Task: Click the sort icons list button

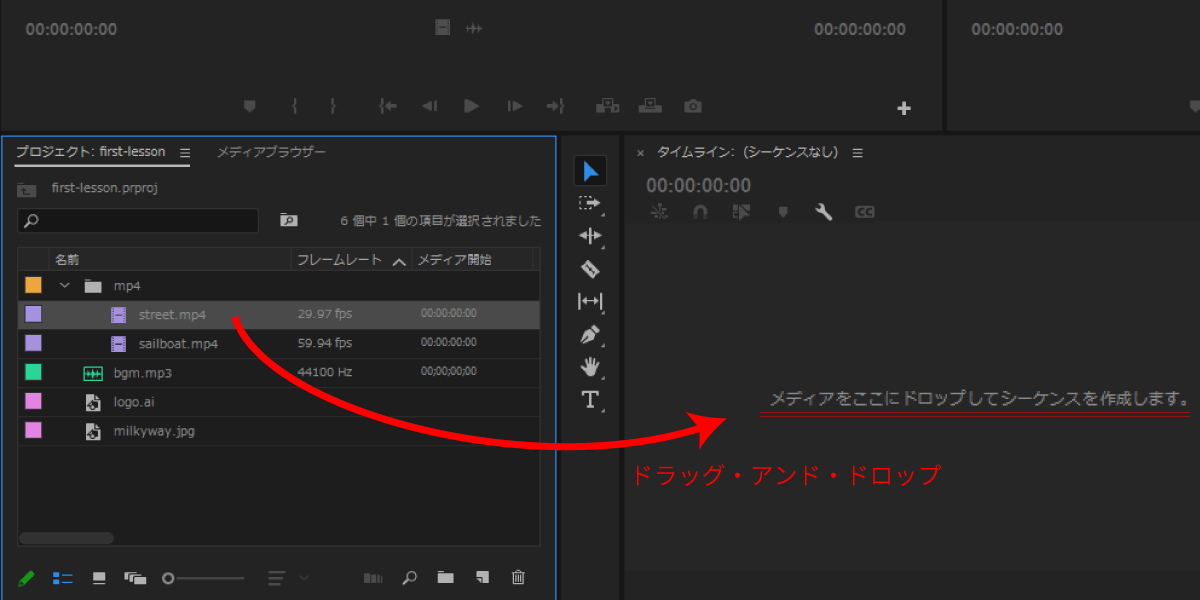Action: pos(277,577)
